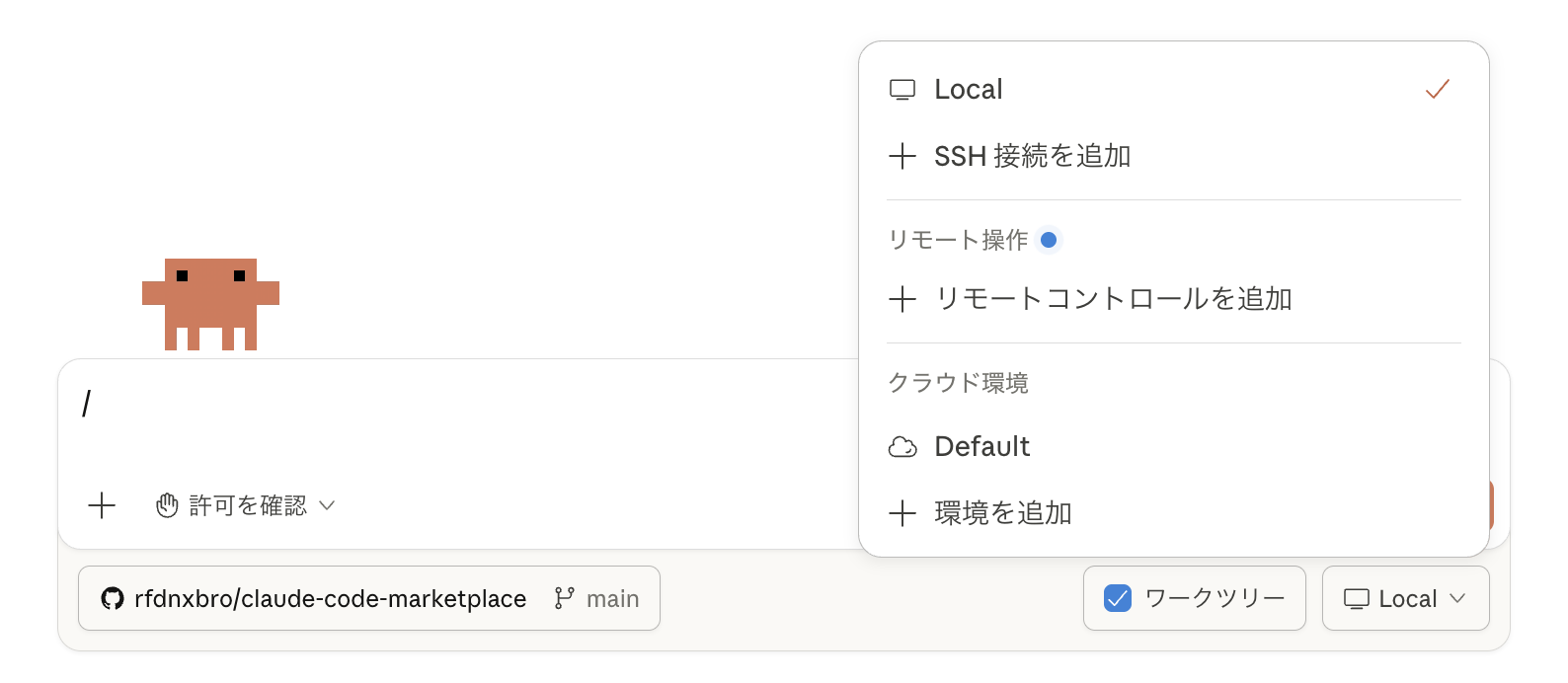Click the plus icon beside SSH 接続を追加
Viewport: 1568px width, 683px height.
coord(902,156)
